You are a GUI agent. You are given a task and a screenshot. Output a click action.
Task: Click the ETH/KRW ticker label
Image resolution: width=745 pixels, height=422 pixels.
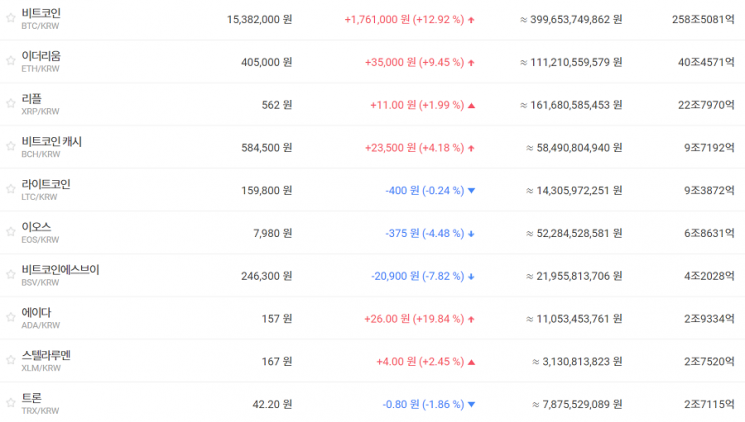40,69
